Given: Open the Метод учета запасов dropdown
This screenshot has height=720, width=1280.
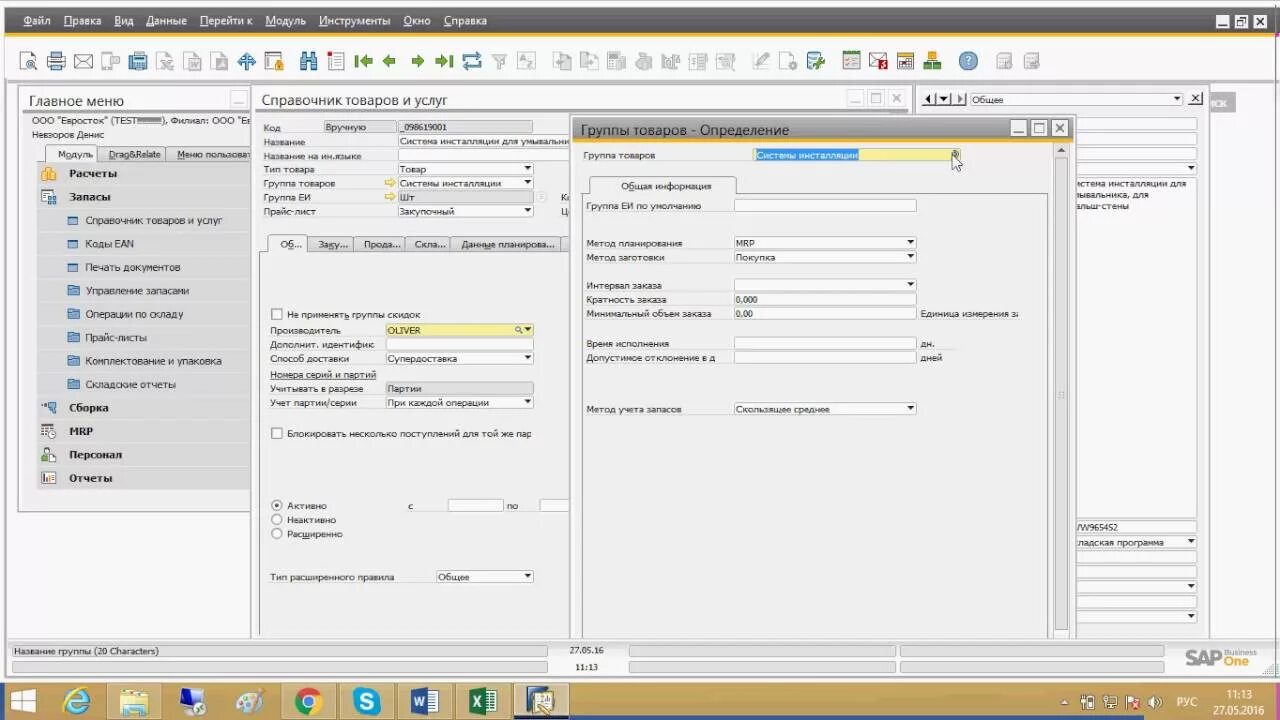Looking at the screenshot, I should 910,408.
